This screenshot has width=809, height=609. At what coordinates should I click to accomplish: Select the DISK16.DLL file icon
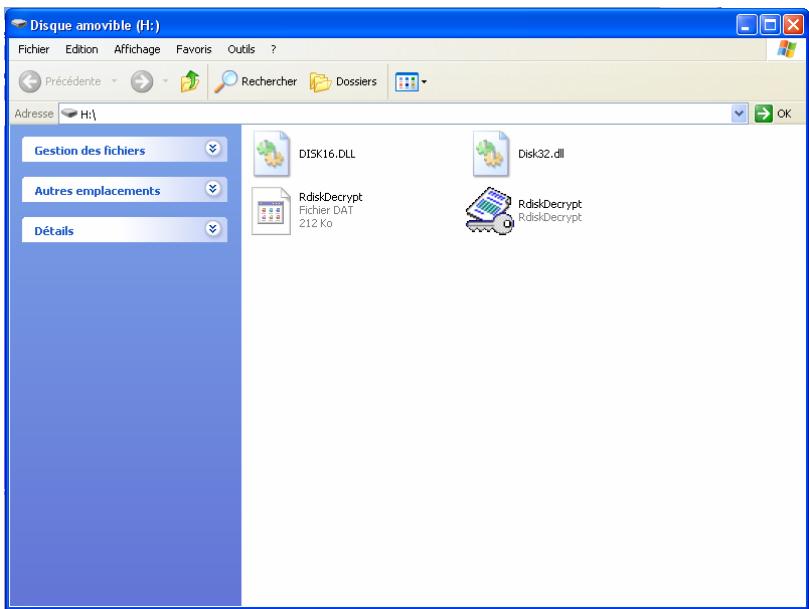point(271,154)
